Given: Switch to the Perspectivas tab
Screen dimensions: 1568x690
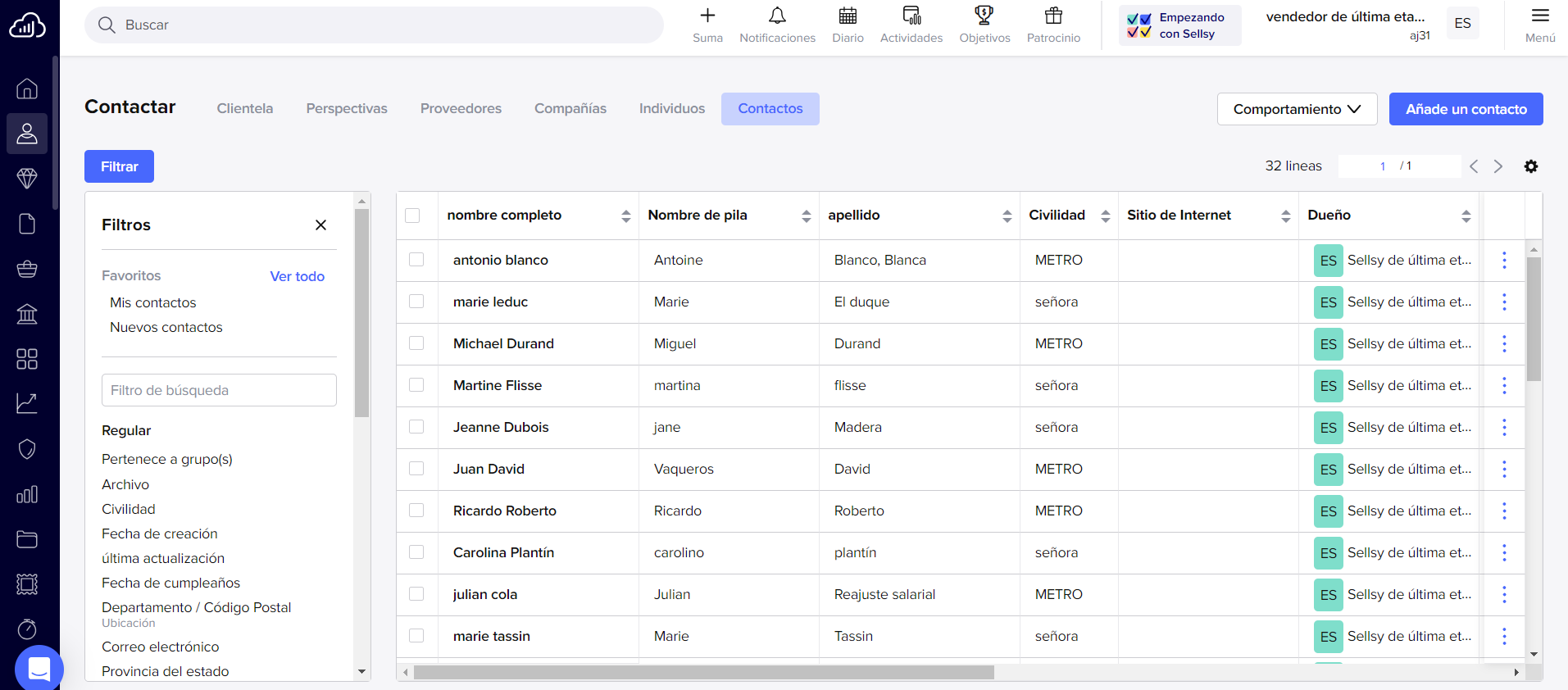Looking at the screenshot, I should pos(347,108).
